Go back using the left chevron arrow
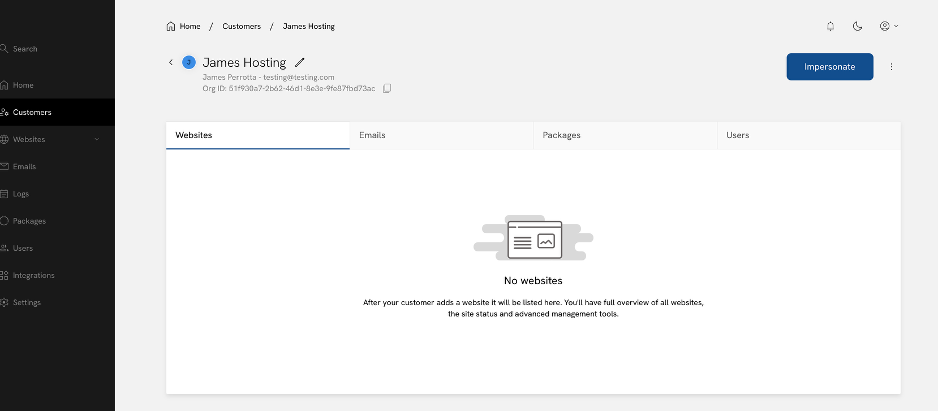The height and width of the screenshot is (412, 938). 170,62
